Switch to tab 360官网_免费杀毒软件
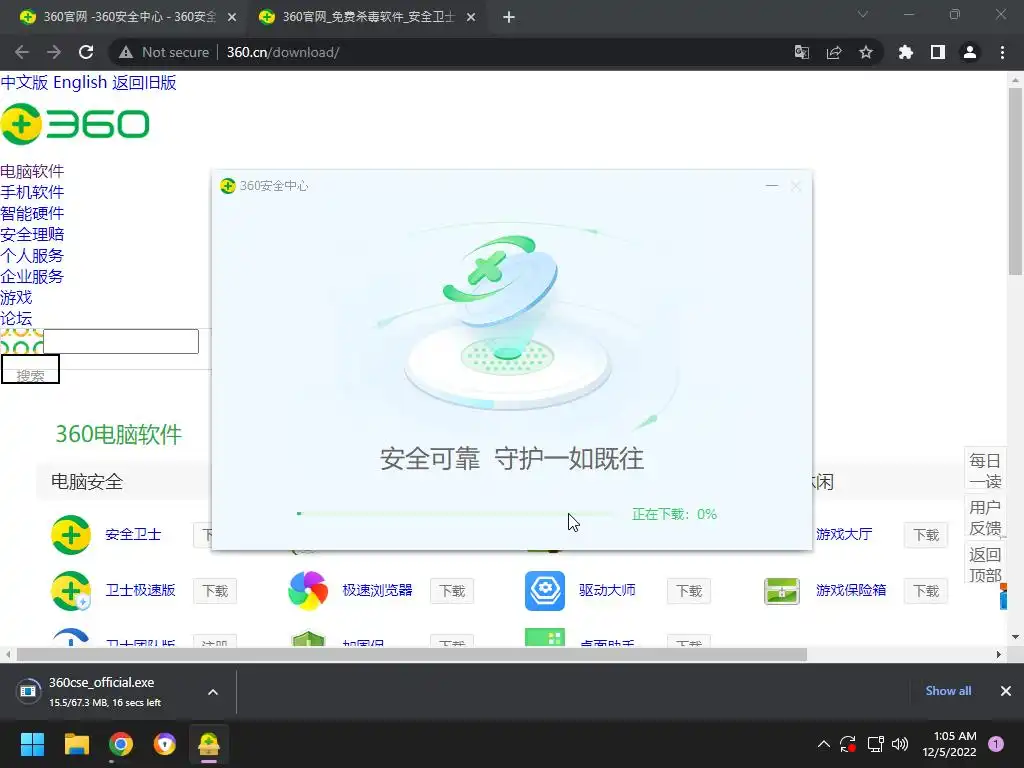Screen dimensions: 1024x768 [x=367, y=17]
